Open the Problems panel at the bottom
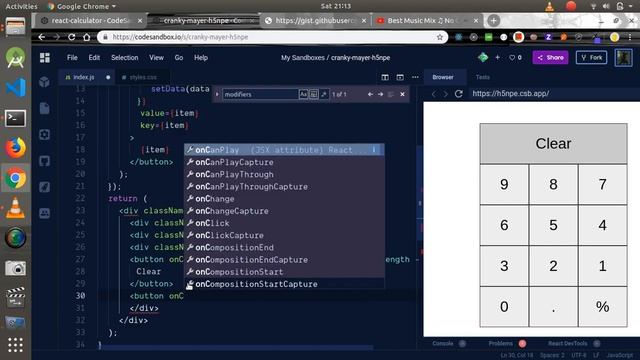 click(500, 344)
